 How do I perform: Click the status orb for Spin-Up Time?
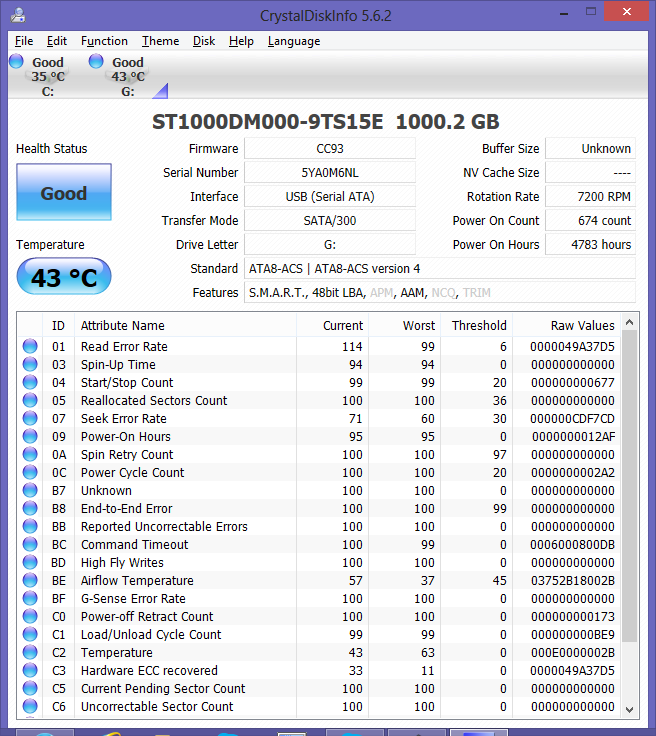pyautogui.click(x=30, y=364)
